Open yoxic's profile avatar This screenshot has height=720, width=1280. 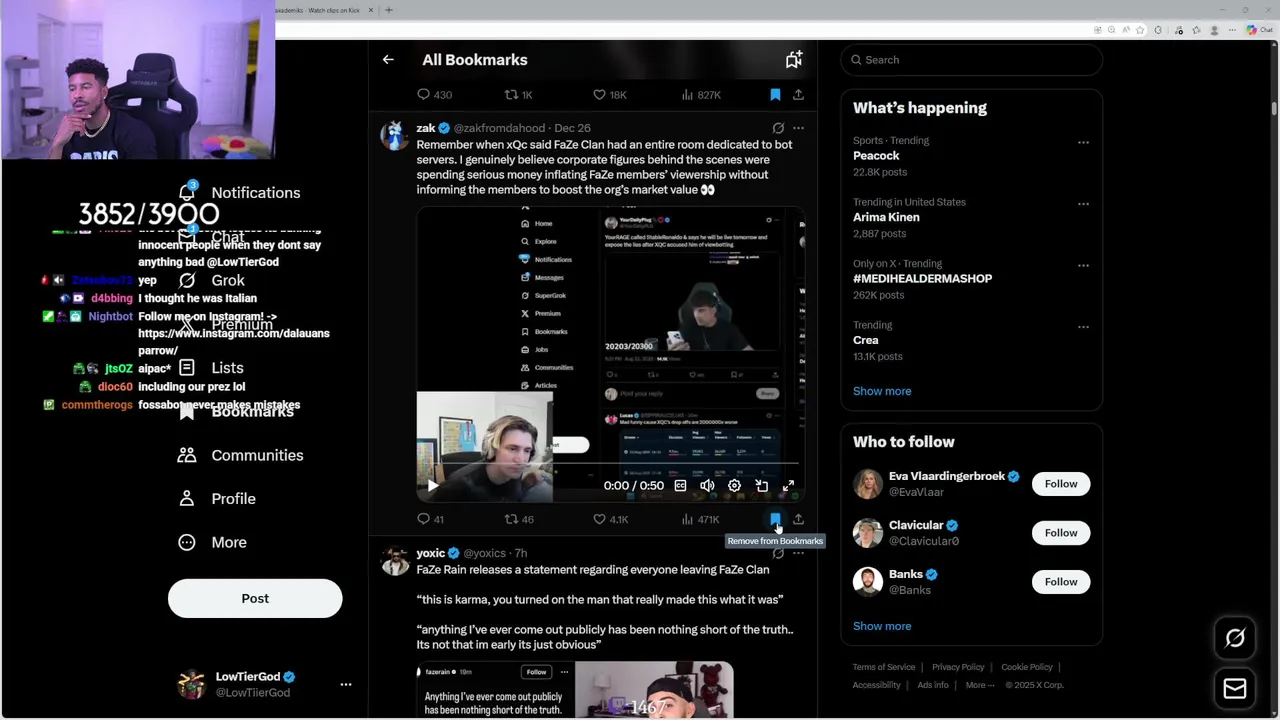coord(396,560)
